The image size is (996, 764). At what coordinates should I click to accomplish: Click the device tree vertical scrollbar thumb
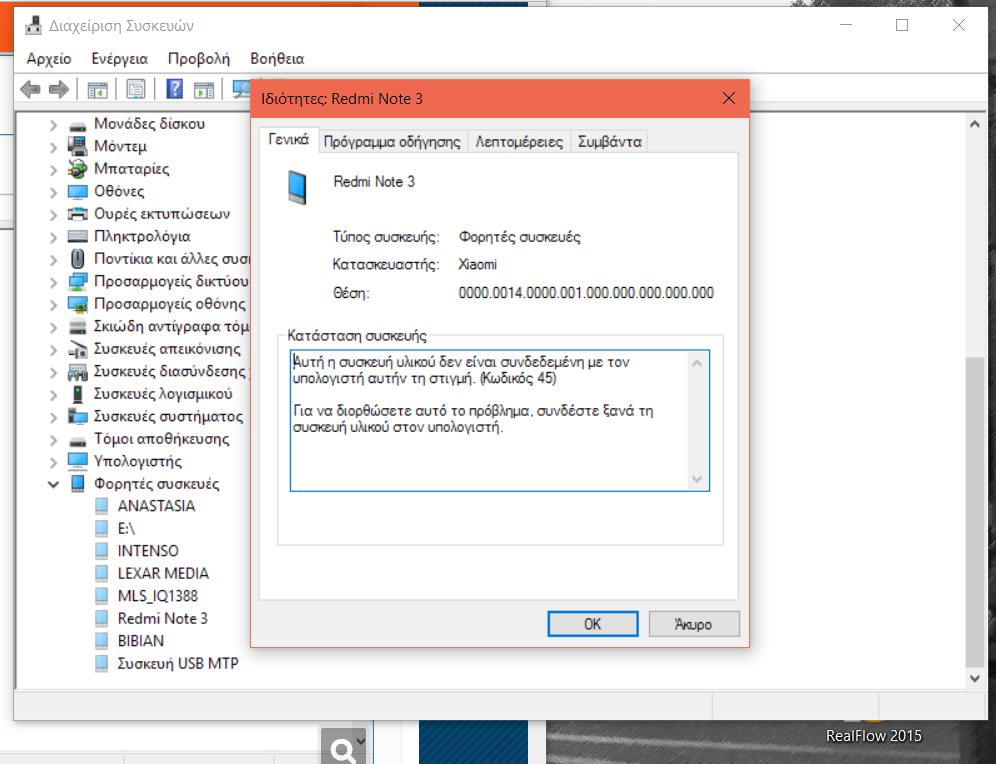(974, 511)
